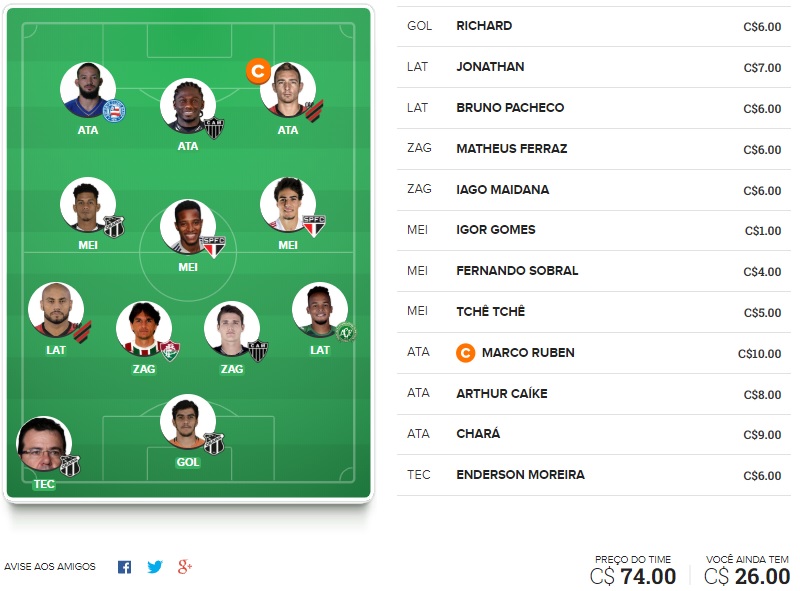Click the Facebook share icon
This screenshot has width=800, height=591.
124,567
